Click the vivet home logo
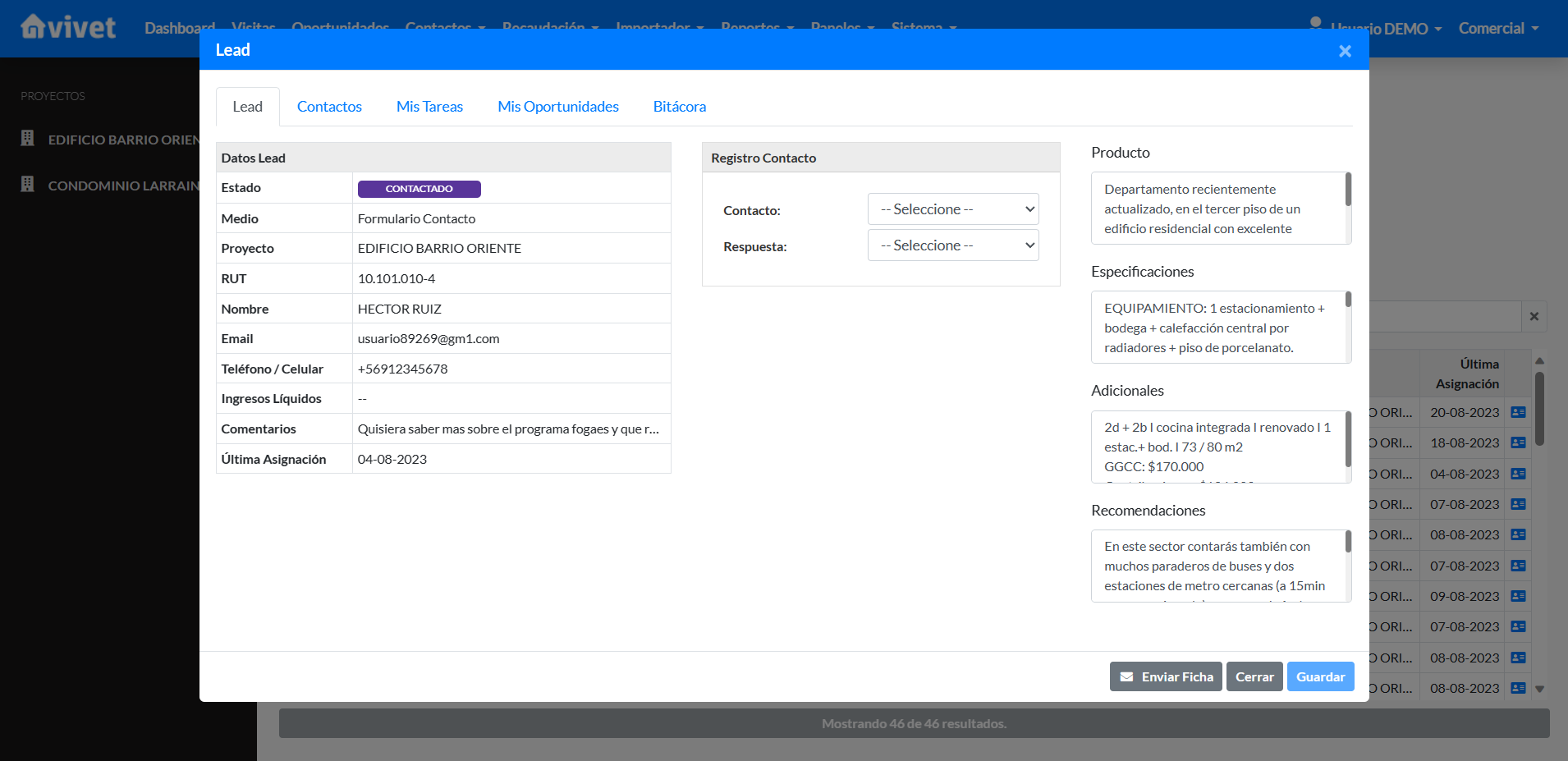The height and width of the screenshot is (761, 1568). (x=68, y=27)
